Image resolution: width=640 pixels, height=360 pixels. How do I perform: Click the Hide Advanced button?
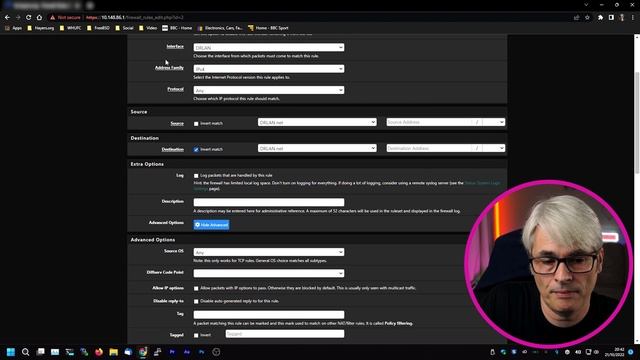coord(211,225)
